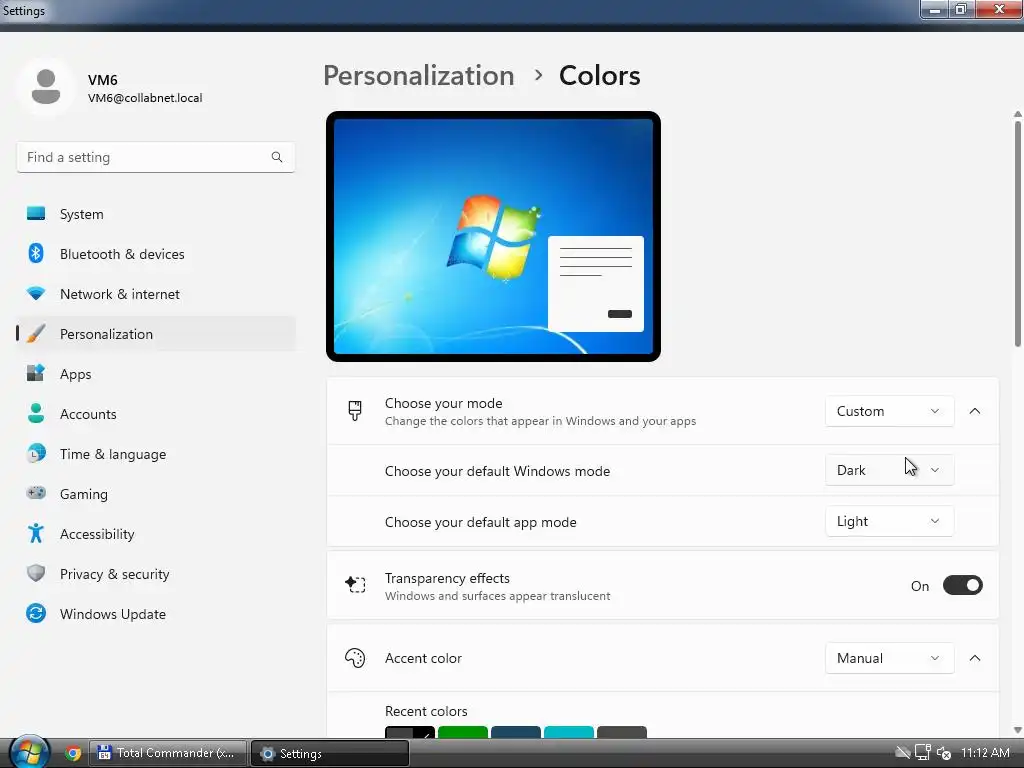This screenshot has width=1024, height=768.
Task: Click the Transparency effects sparkle icon
Action: [x=355, y=584]
